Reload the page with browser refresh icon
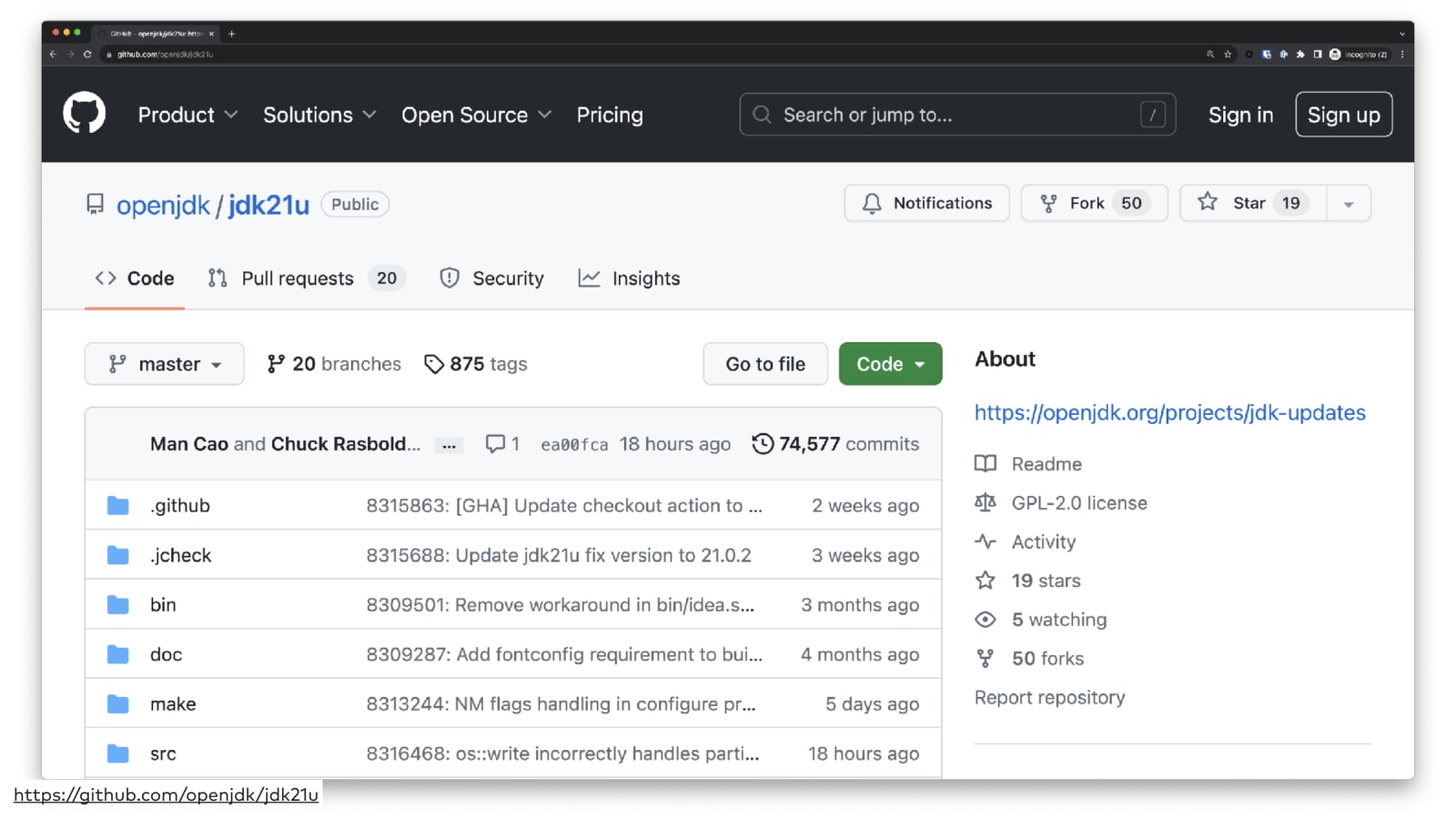The image size is (1456, 819). point(87,55)
